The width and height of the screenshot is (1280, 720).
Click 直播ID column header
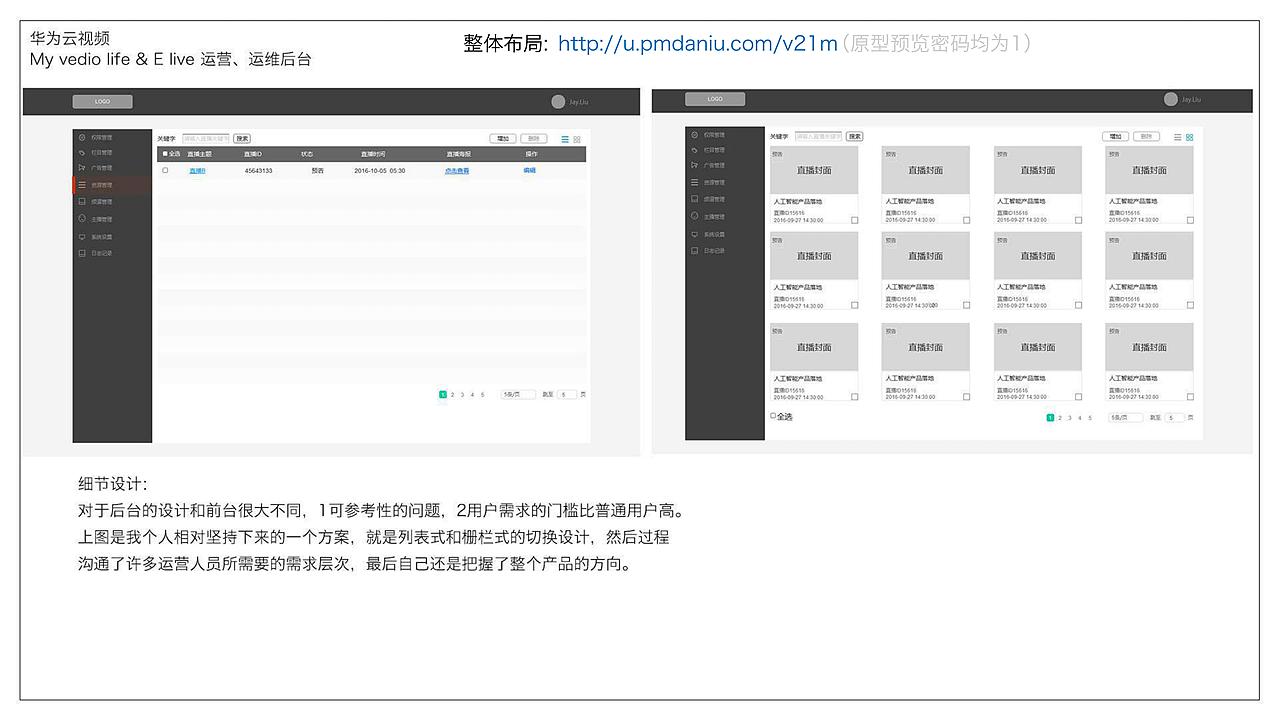[x=253, y=154]
